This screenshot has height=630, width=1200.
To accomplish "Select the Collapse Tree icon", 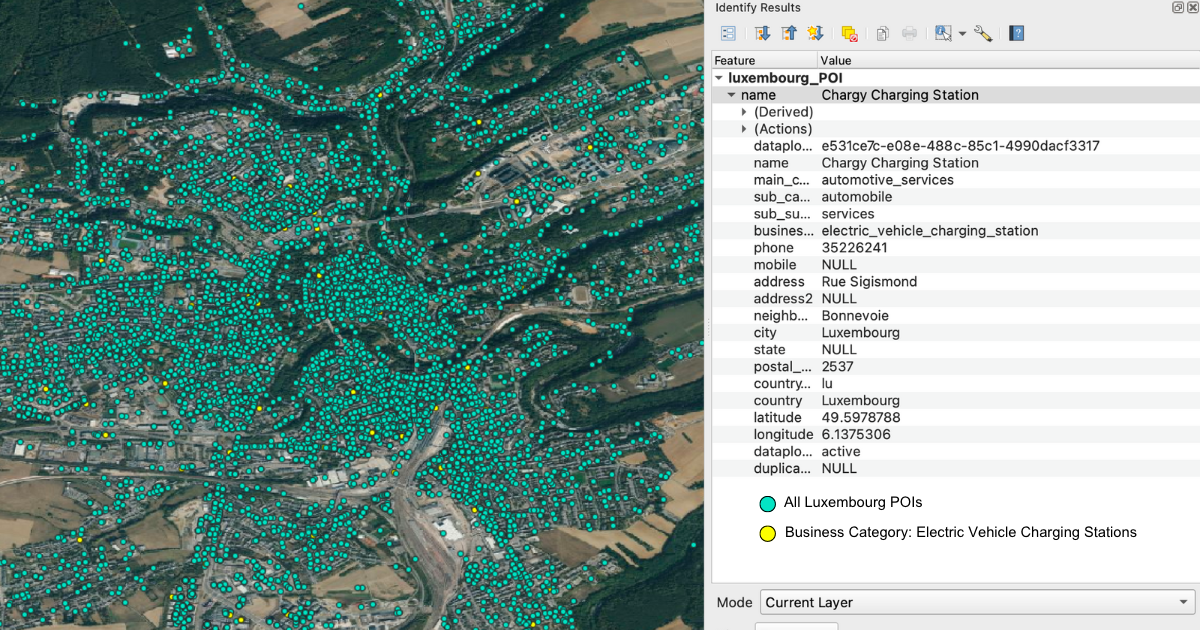I will click(790, 33).
